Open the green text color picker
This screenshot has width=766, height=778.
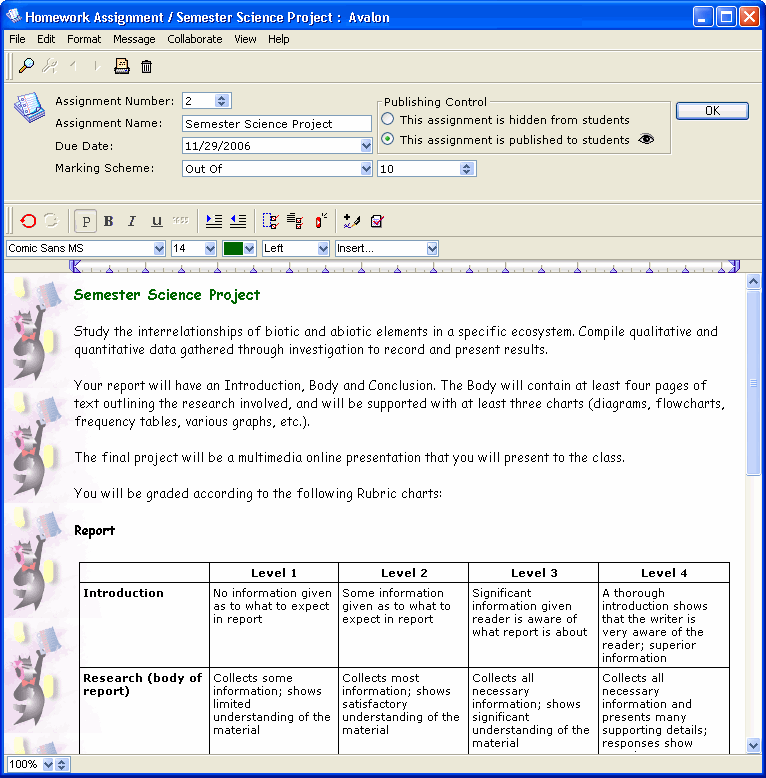click(250, 248)
